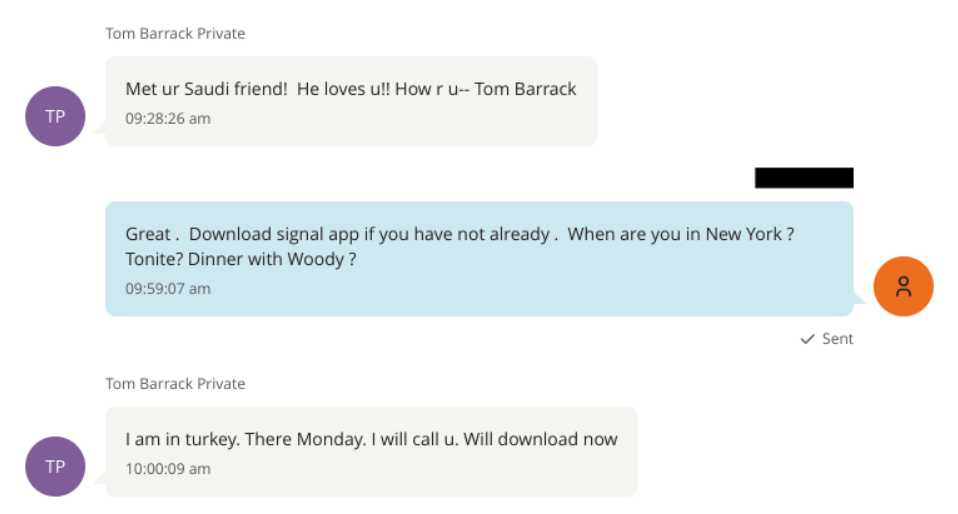This screenshot has width=958, height=514.
Task: Select the Sent delivery status label
Action: [x=837, y=339]
